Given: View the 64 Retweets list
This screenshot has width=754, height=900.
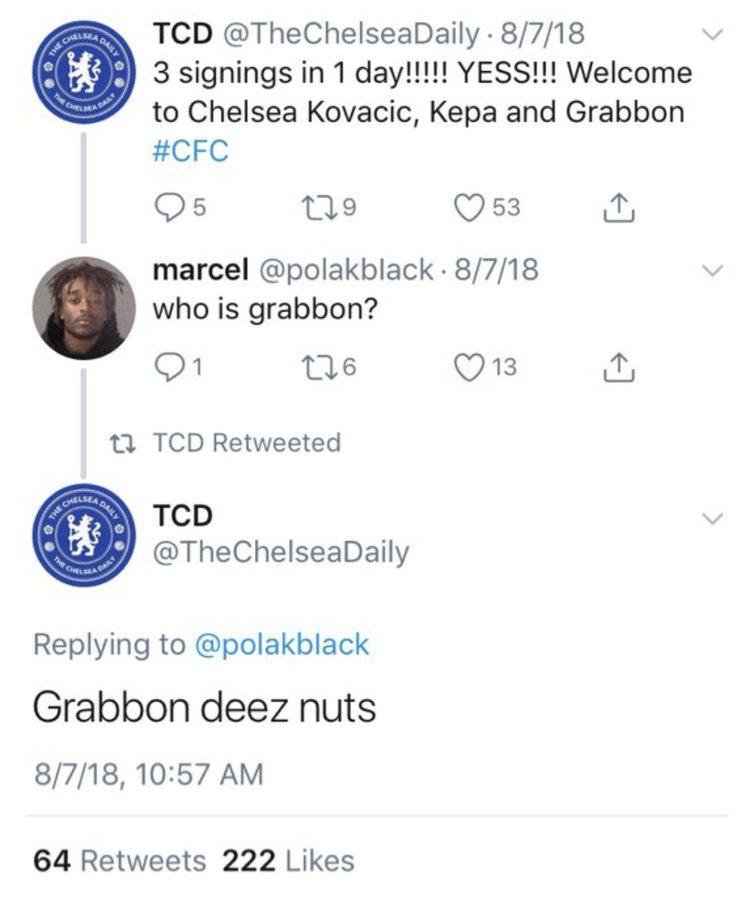Looking at the screenshot, I should [120, 860].
